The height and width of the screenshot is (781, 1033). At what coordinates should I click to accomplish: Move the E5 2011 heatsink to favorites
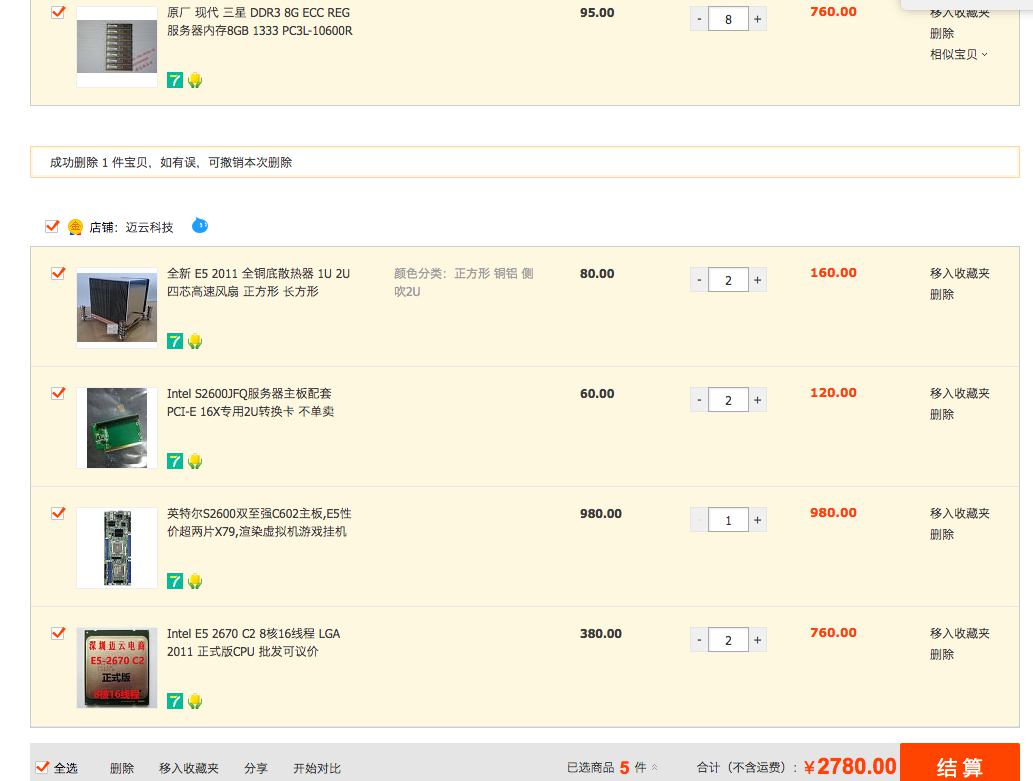click(960, 274)
